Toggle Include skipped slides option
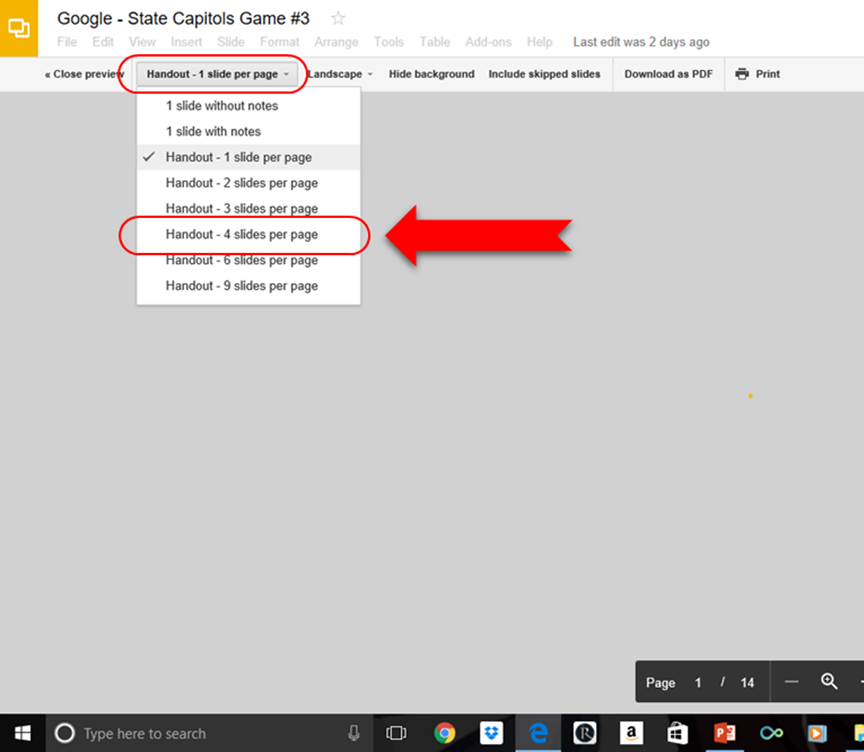This screenshot has width=864, height=752. coord(544,74)
